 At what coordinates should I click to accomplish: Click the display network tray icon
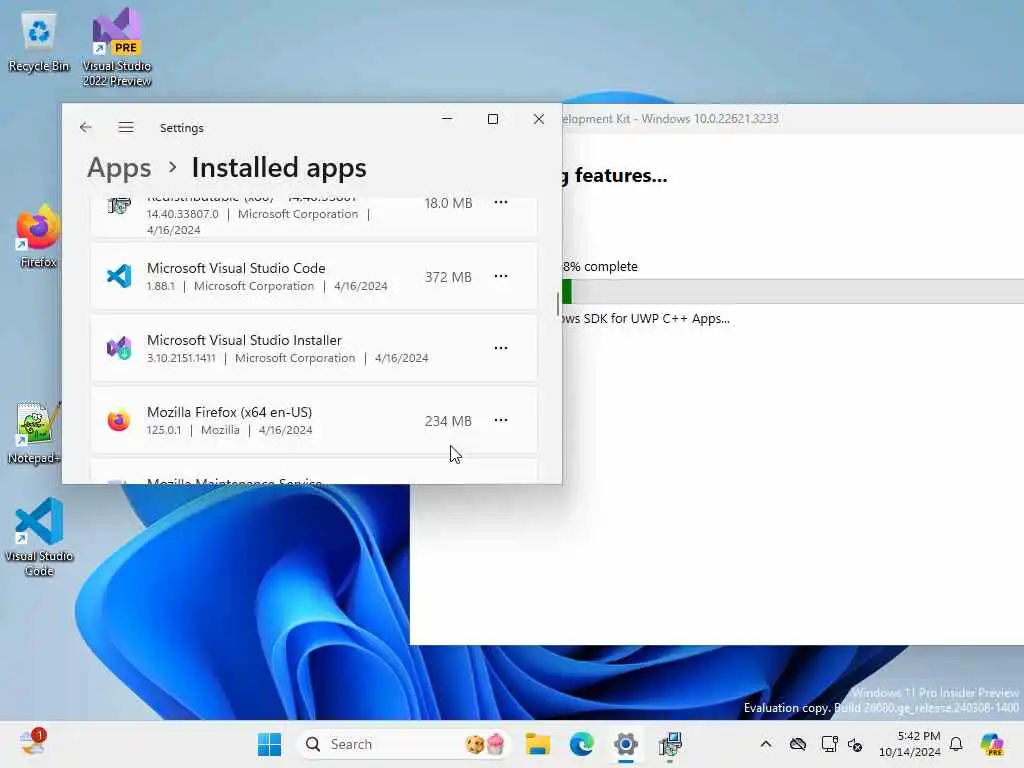point(829,744)
